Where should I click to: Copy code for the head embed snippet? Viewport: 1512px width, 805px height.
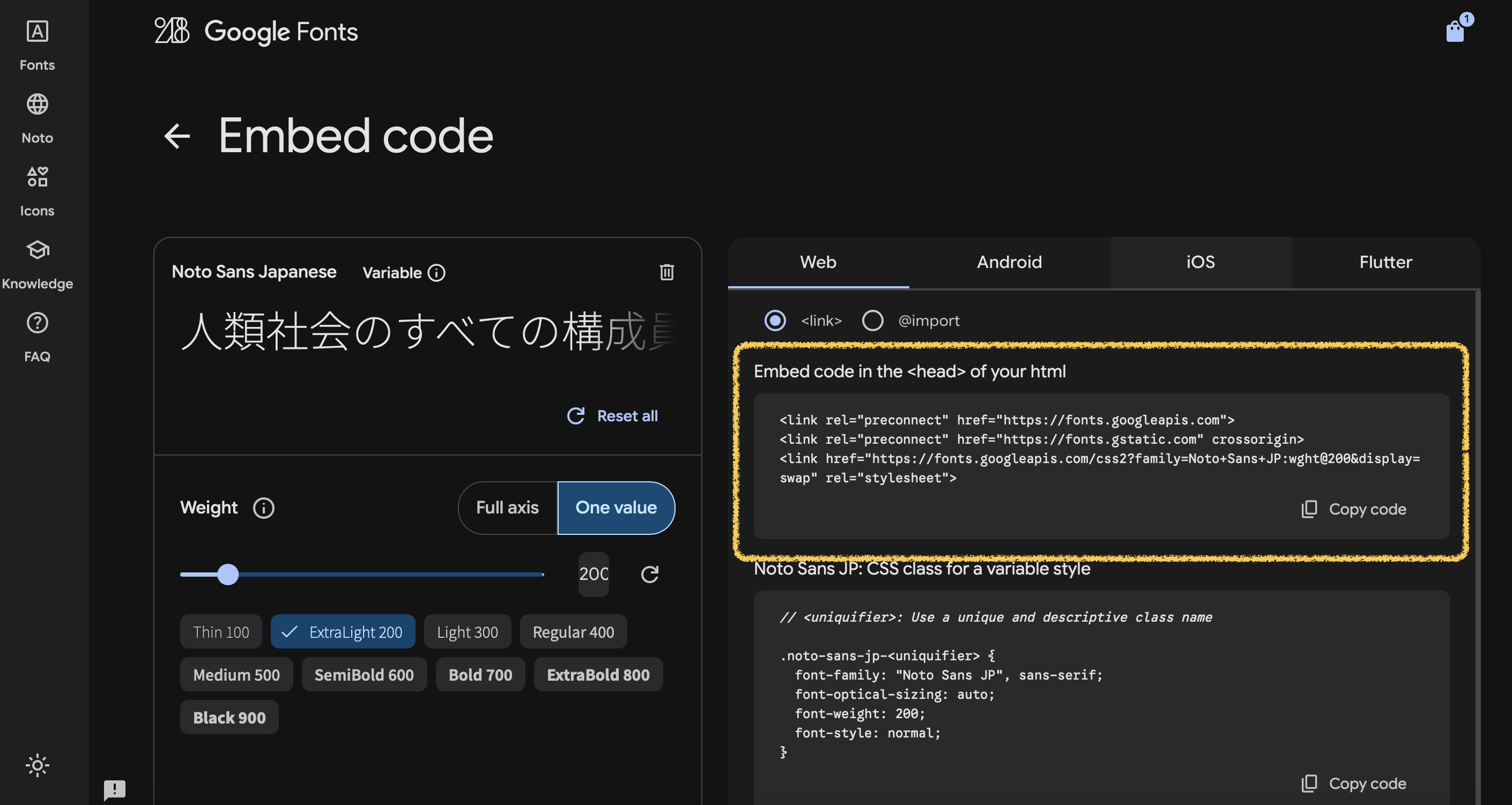(x=1353, y=509)
